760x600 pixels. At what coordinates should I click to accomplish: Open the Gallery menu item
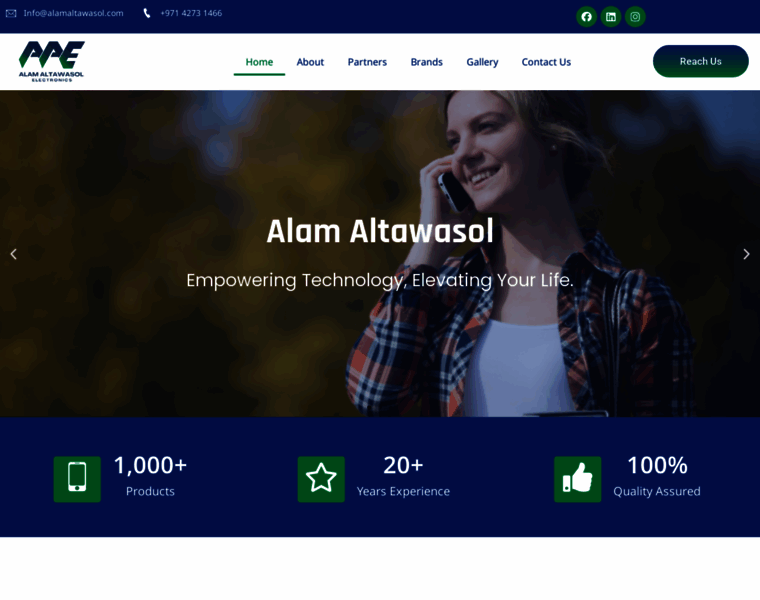[482, 62]
